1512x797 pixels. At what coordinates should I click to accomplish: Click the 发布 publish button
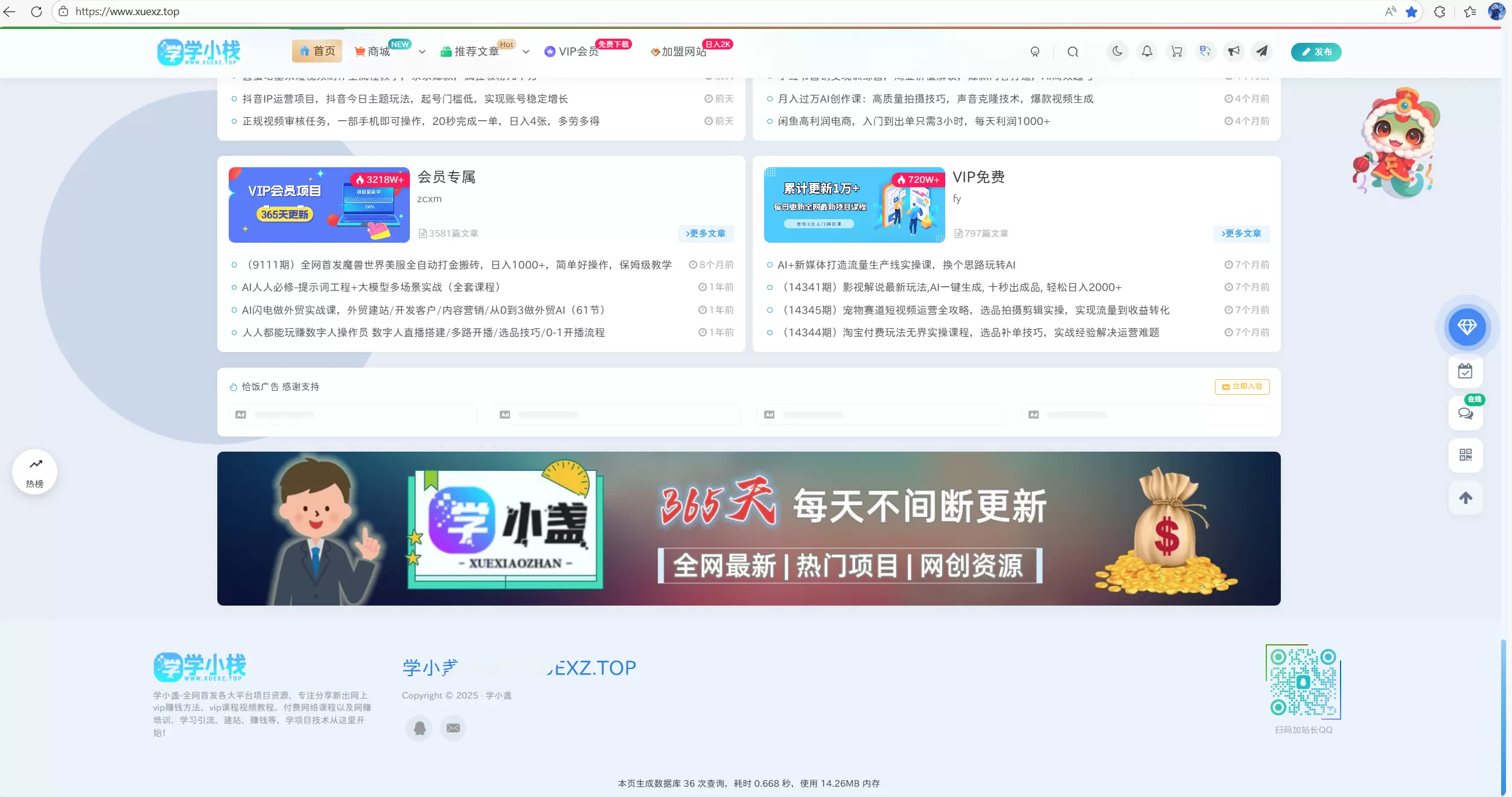1316,52
